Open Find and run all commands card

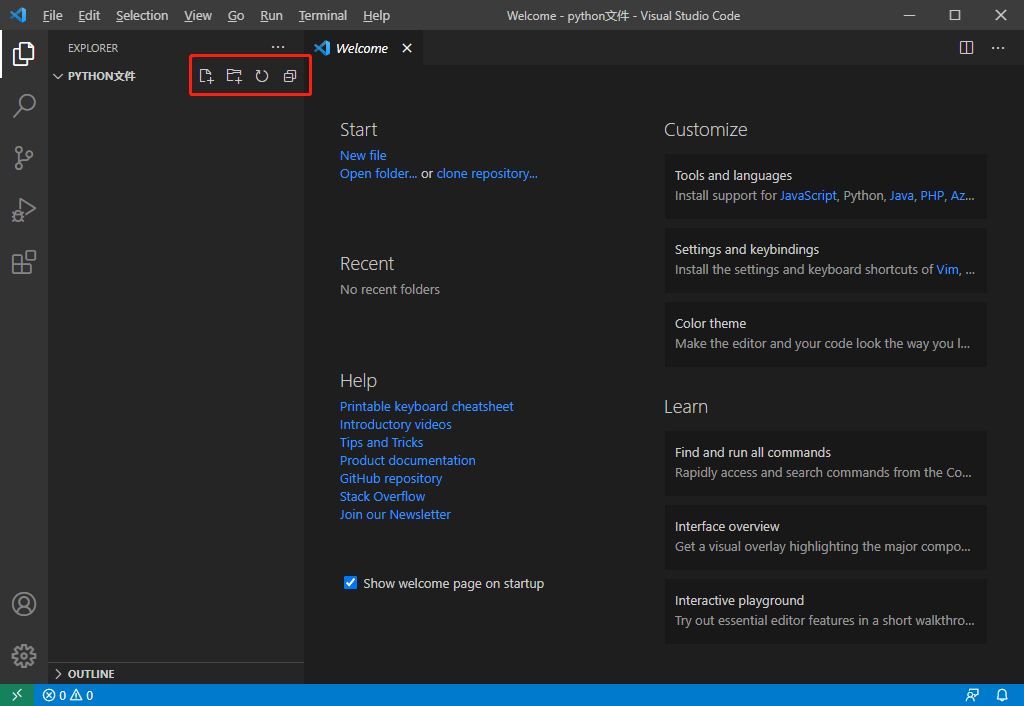click(x=825, y=462)
